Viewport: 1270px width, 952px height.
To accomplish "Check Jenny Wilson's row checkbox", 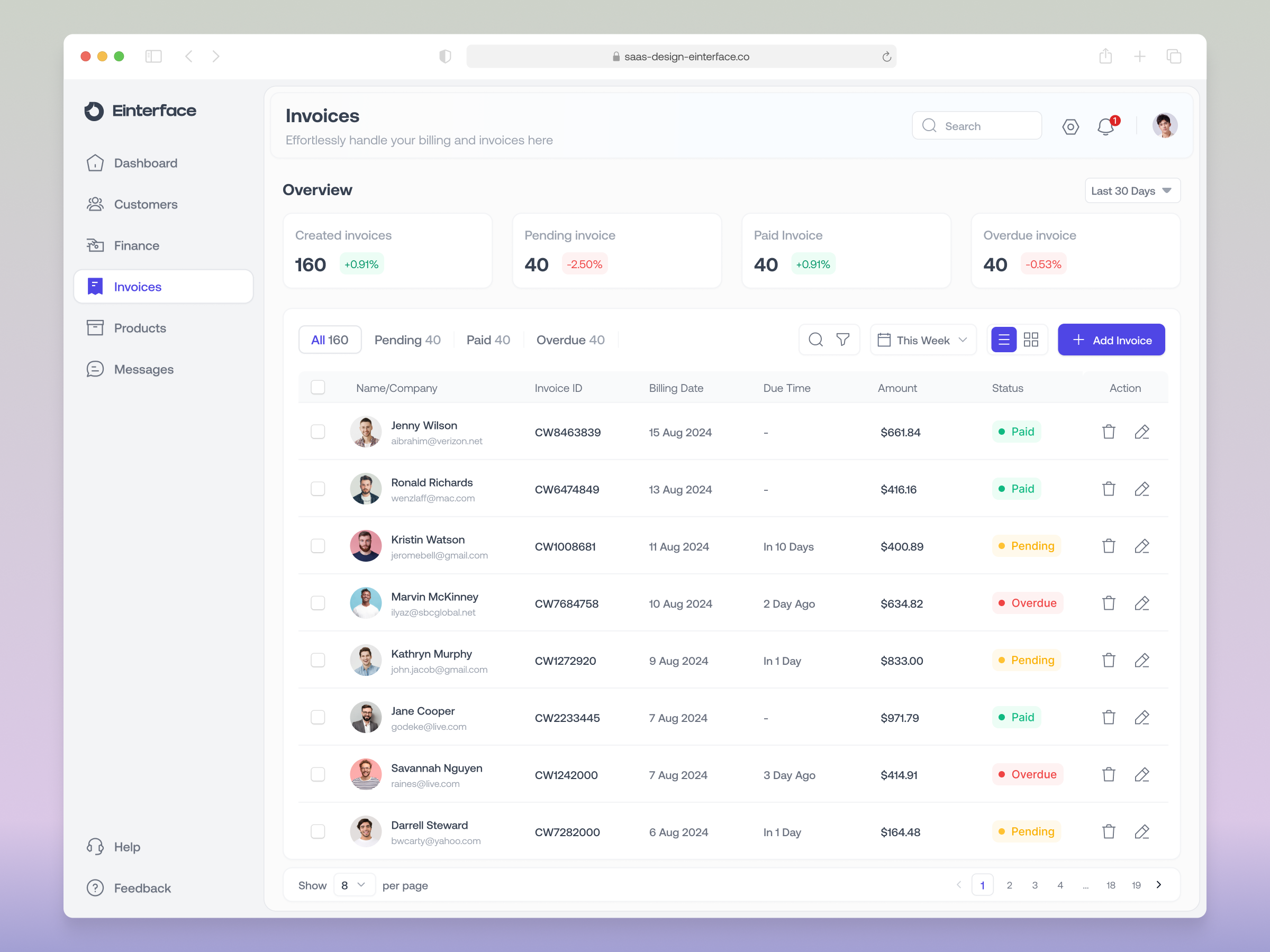I will point(317,432).
